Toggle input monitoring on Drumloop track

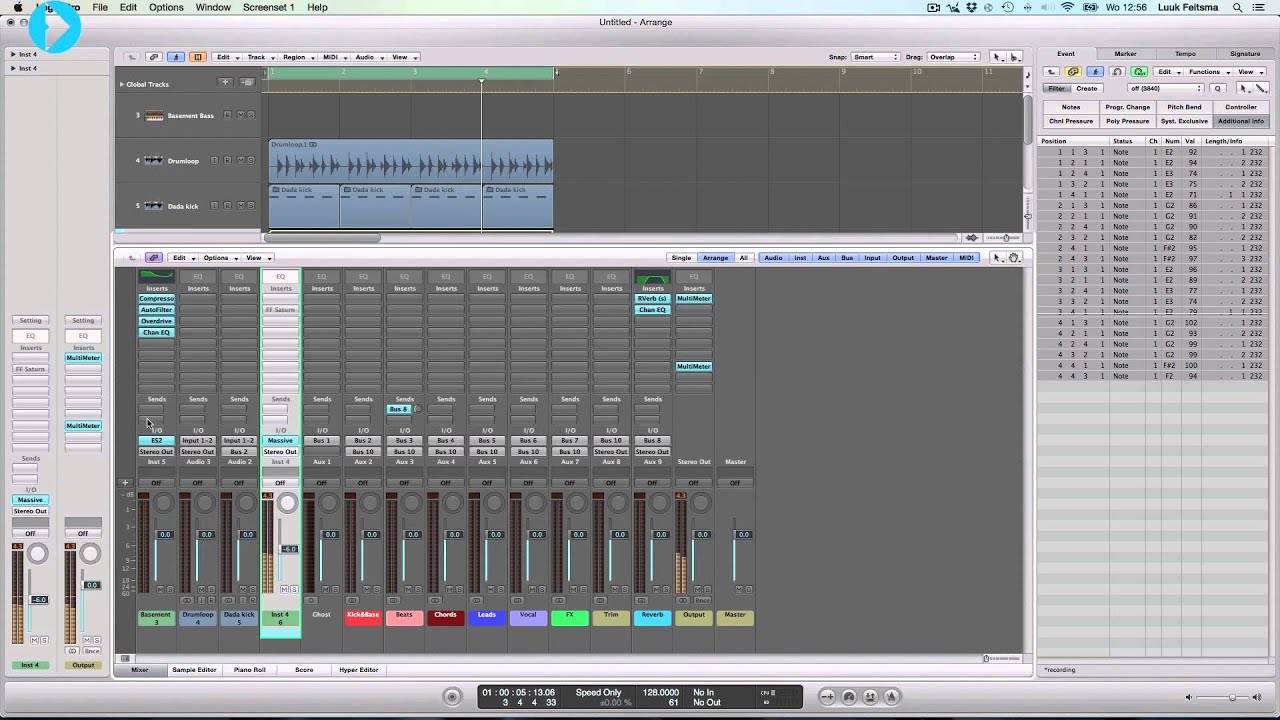point(216,160)
